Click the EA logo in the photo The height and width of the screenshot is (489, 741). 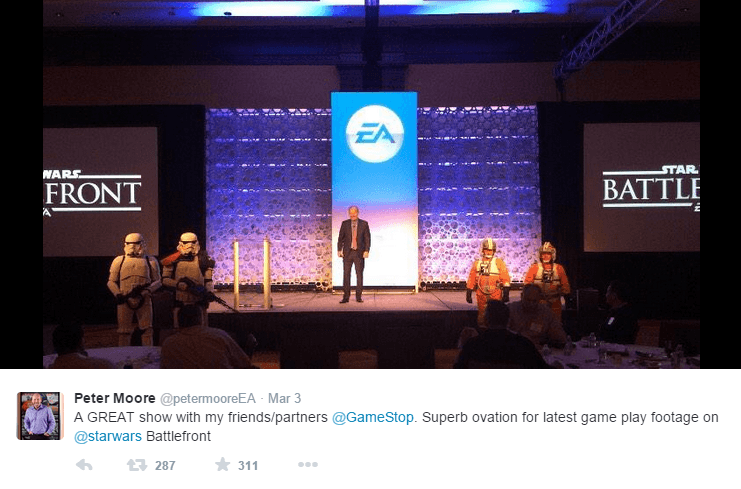tap(375, 134)
